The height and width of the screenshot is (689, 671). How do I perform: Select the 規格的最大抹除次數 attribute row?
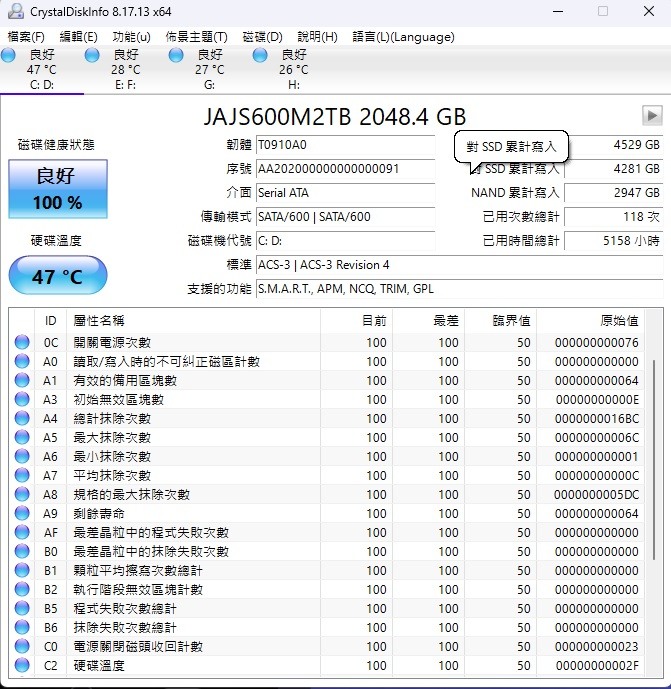coord(326,494)
